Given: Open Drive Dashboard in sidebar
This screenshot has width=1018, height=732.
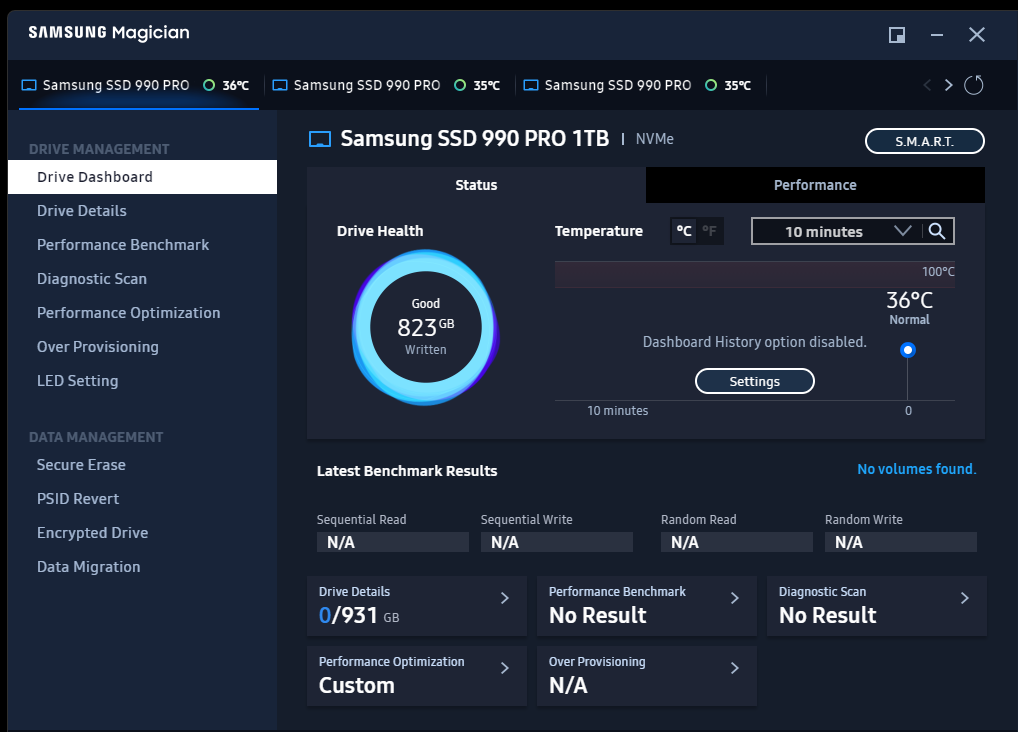Looking at the screenshot, I should click(142, 177).
